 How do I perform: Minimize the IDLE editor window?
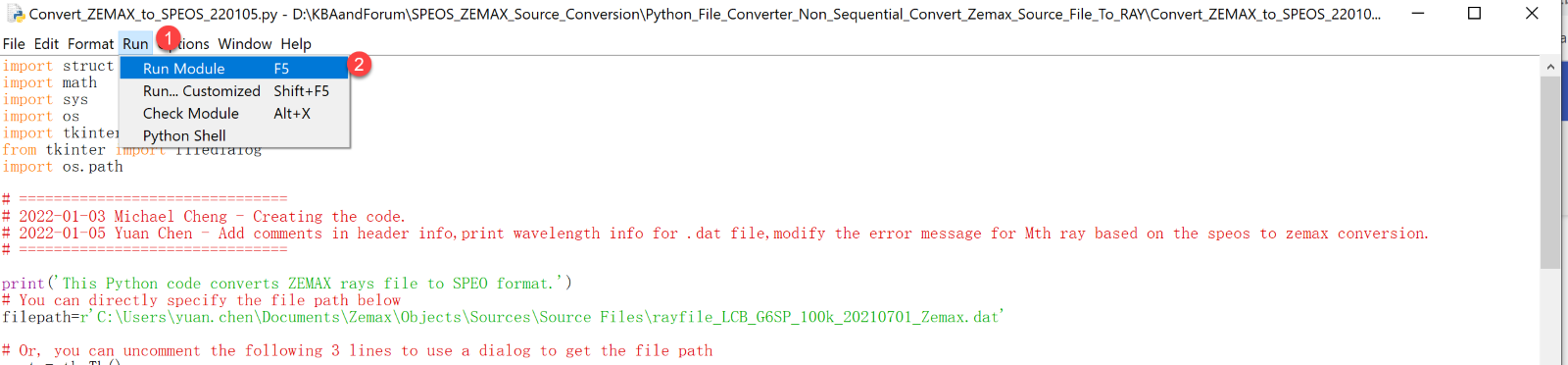1419,14
